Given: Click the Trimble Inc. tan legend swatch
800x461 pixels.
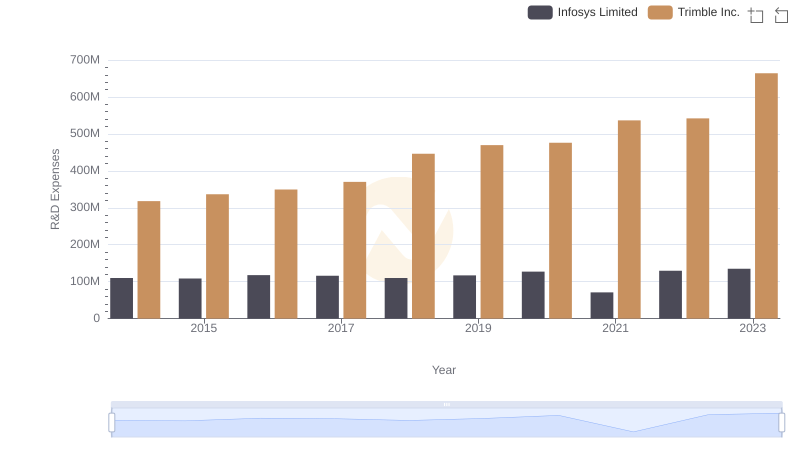Looking at the screenshot, I should (660, 12).
